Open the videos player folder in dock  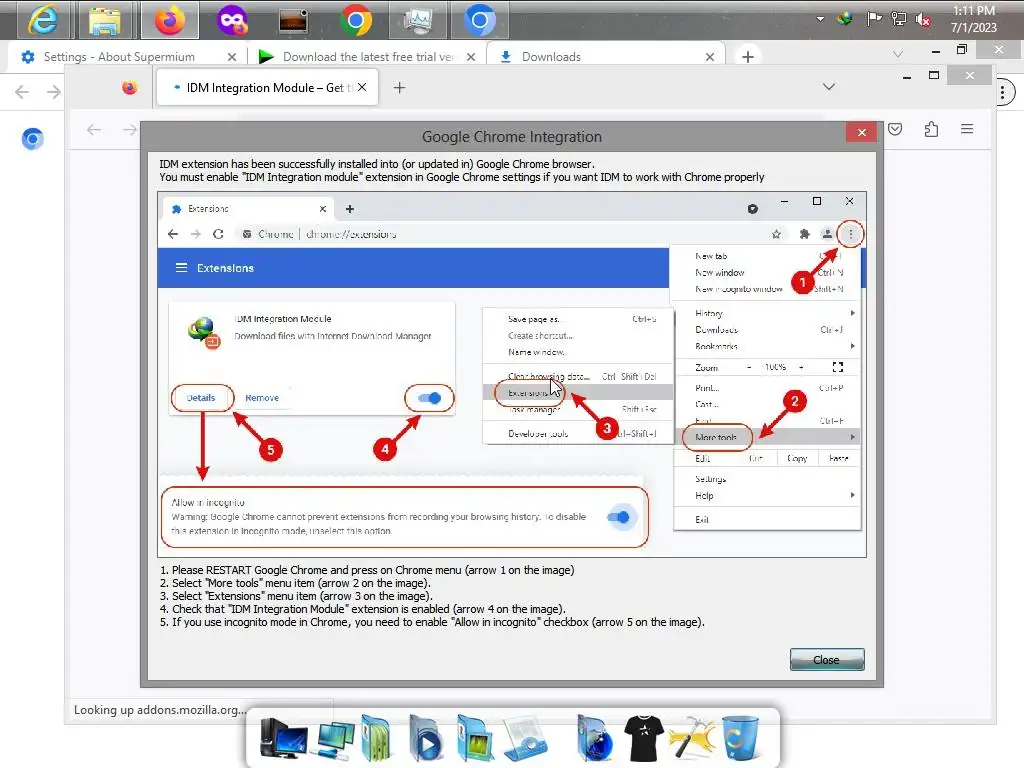426,739
